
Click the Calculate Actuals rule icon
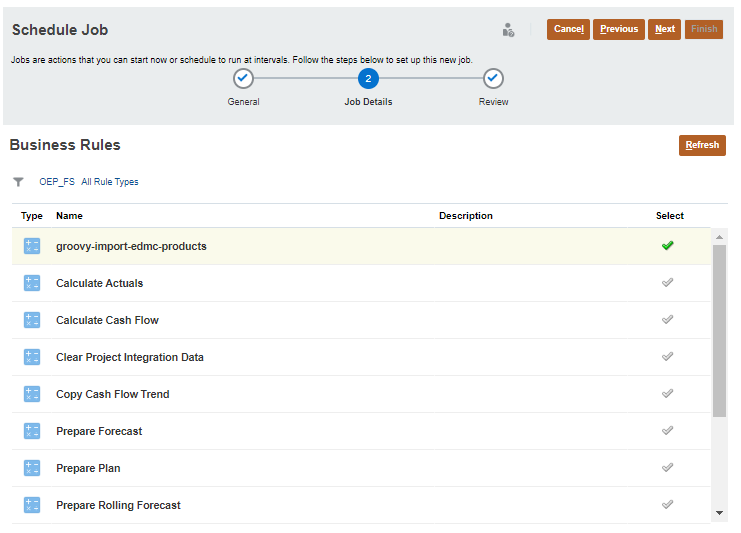coord(32,283)
